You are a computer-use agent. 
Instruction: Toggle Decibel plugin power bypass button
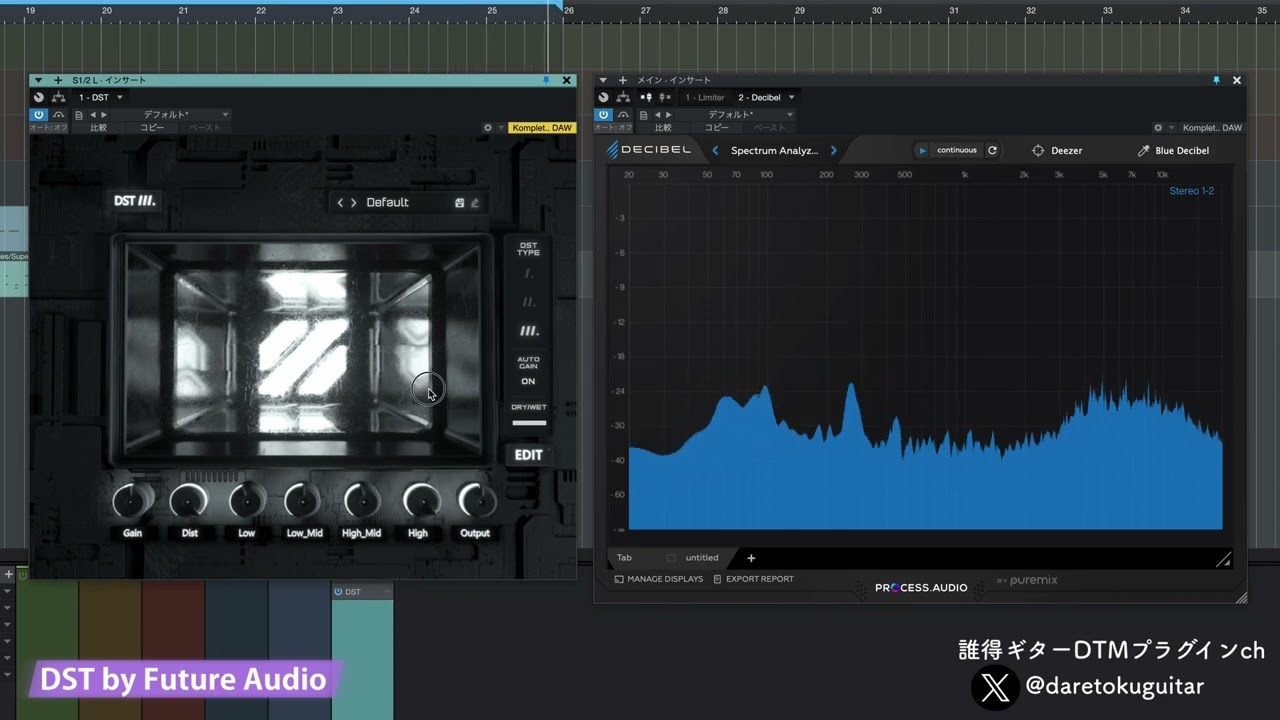point(603,115)
